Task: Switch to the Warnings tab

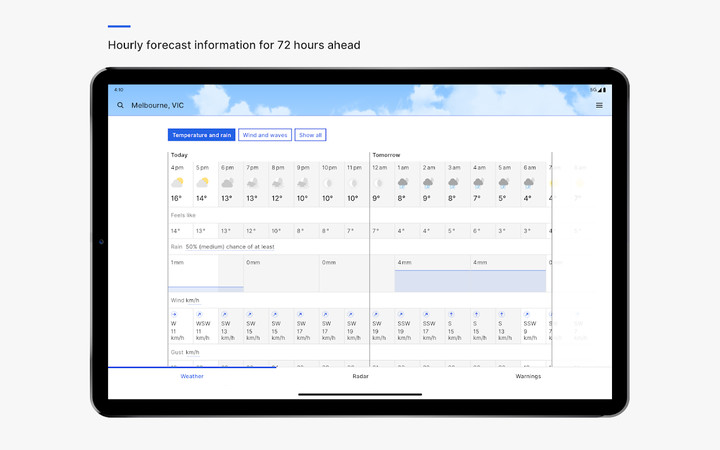Action: coord(528,376)
